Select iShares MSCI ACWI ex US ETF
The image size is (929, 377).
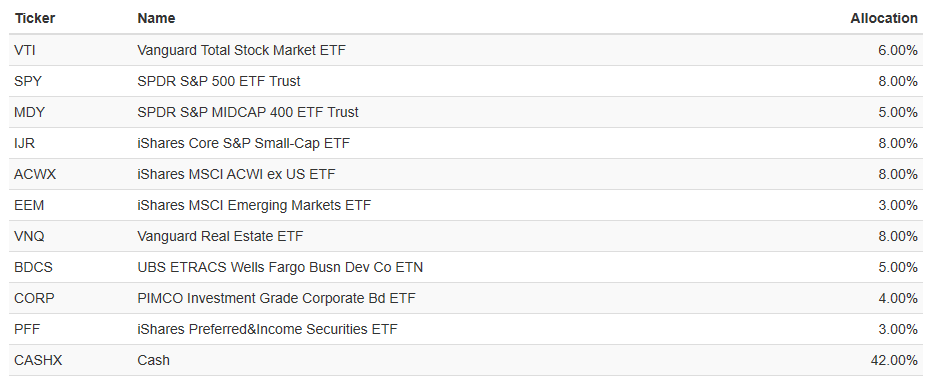(236, 174)
